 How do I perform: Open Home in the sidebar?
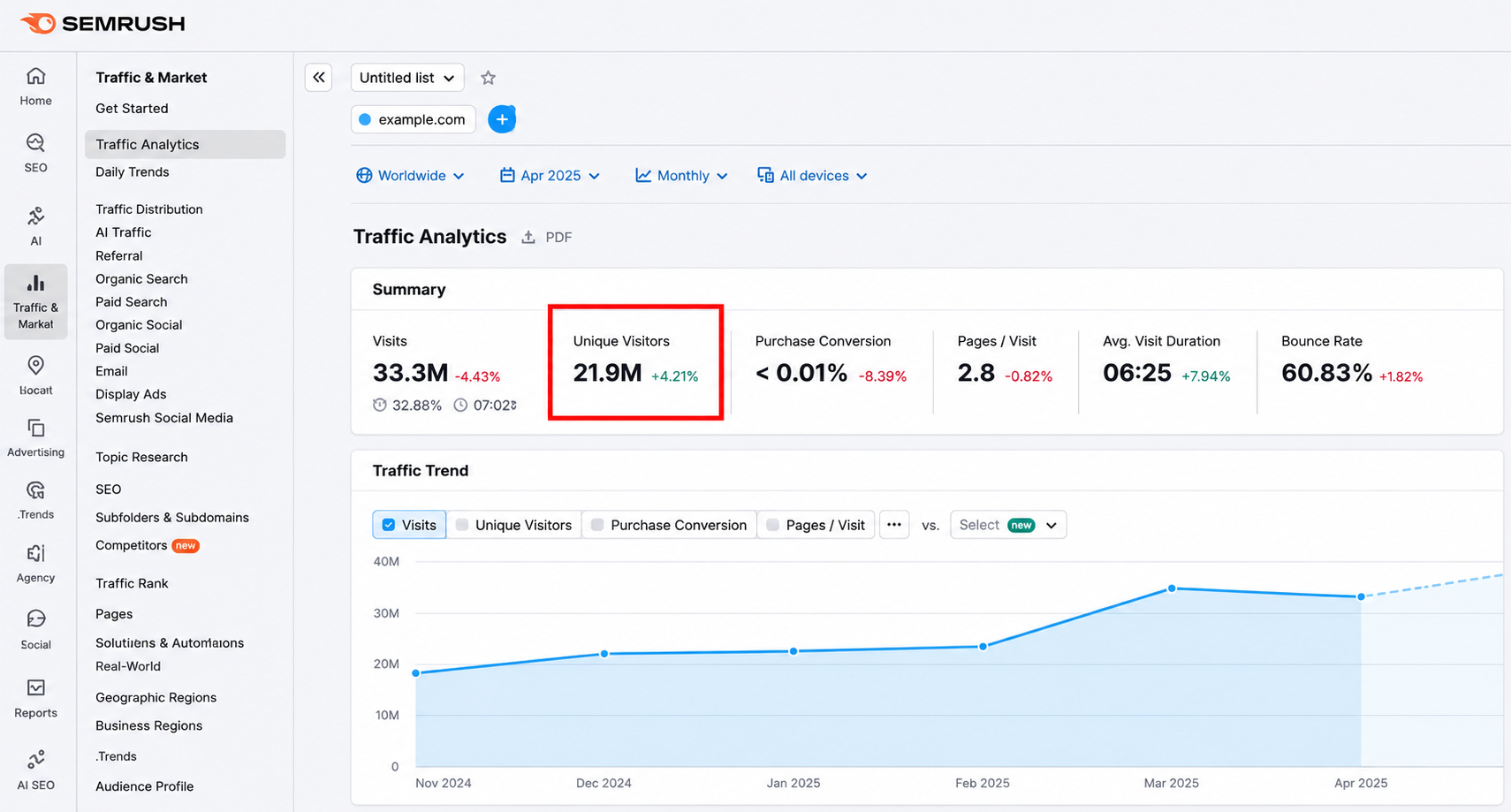pyautogui.click(x=35, y=87)
